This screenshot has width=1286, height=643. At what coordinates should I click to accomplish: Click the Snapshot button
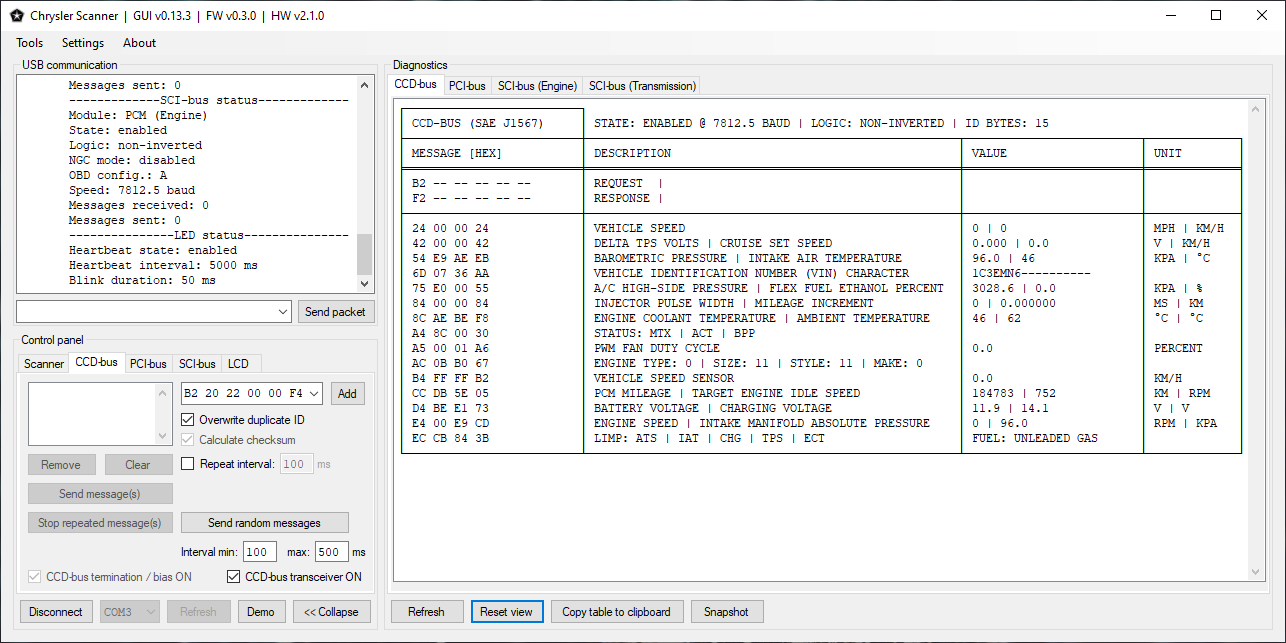(x=726, y=612)
